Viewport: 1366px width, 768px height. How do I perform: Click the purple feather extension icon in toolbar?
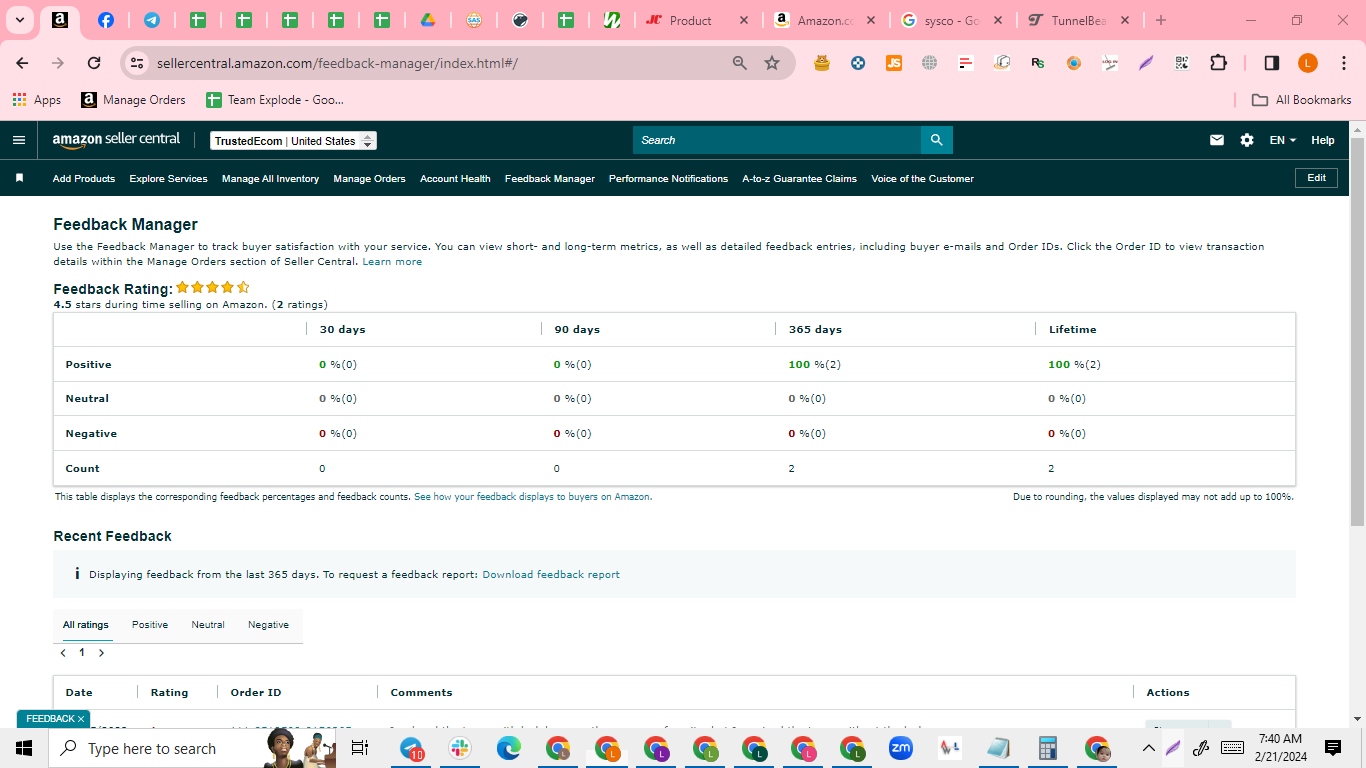(1146, 63)
